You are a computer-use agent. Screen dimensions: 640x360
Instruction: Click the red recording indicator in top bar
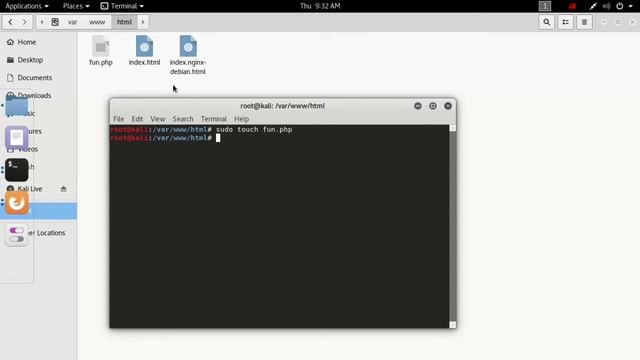(x=572, y=6)
